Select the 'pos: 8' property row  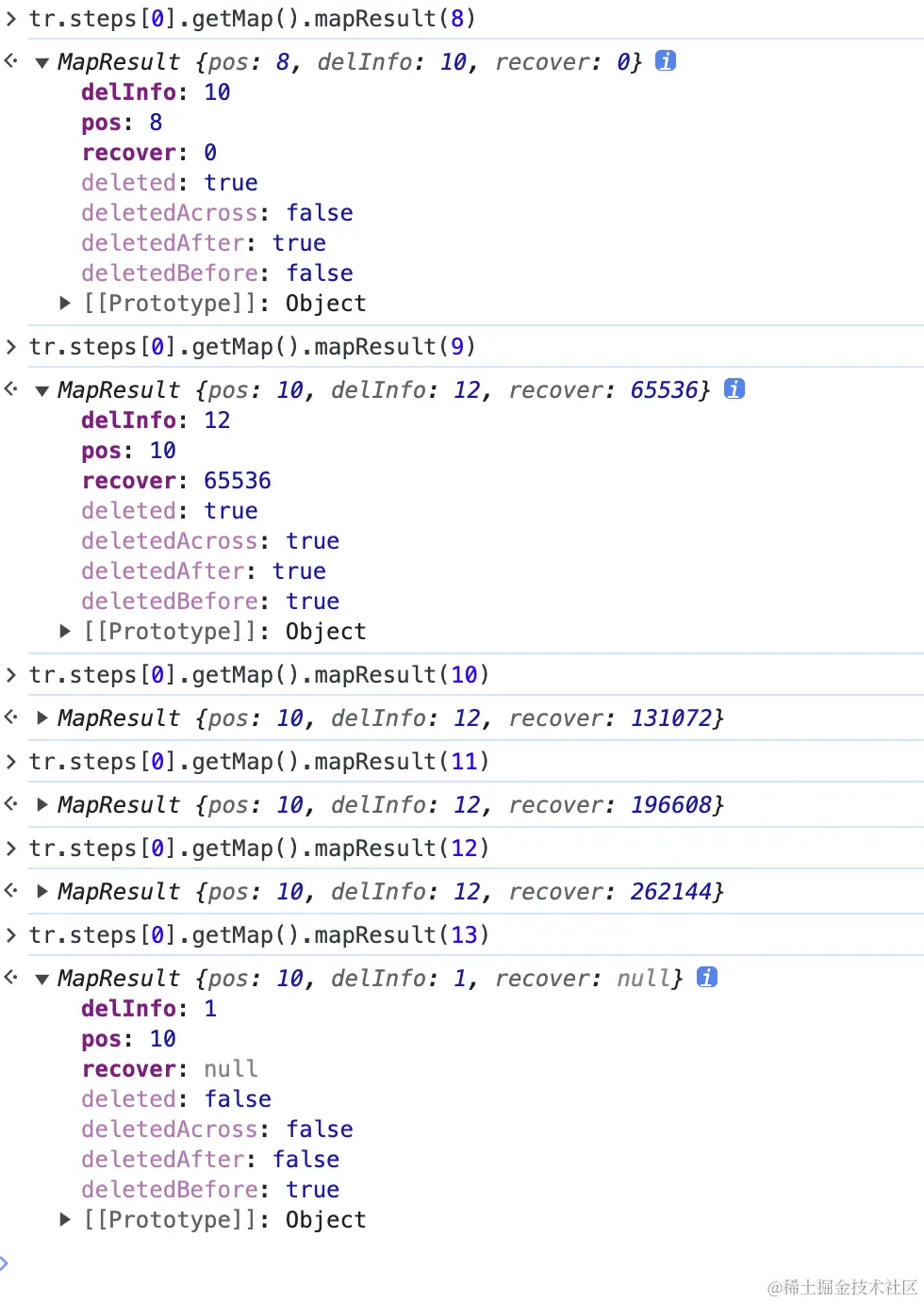tap(122, 123)
